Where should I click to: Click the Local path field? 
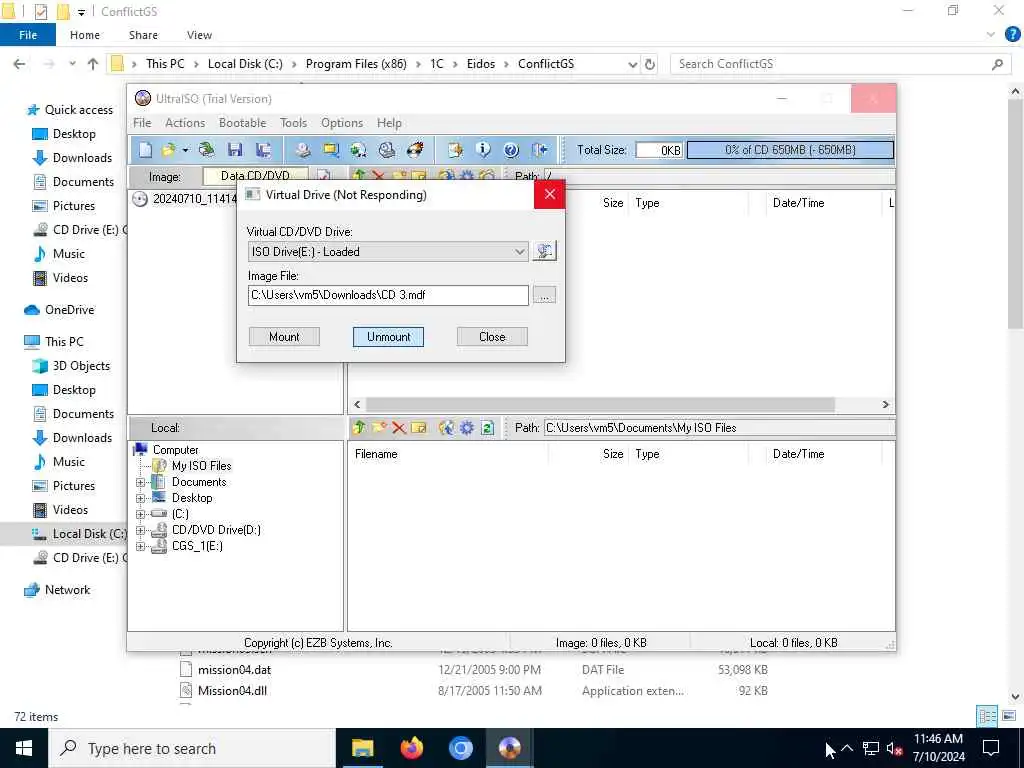point(719,428)
